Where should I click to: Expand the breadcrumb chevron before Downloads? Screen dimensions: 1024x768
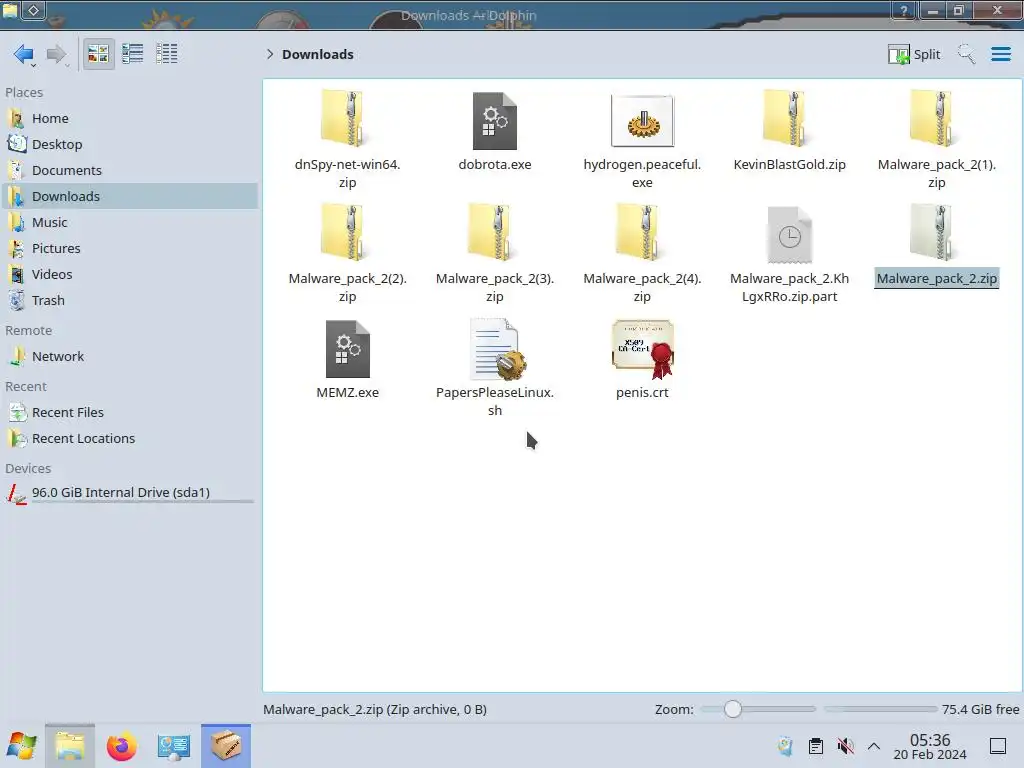[270, 54]
